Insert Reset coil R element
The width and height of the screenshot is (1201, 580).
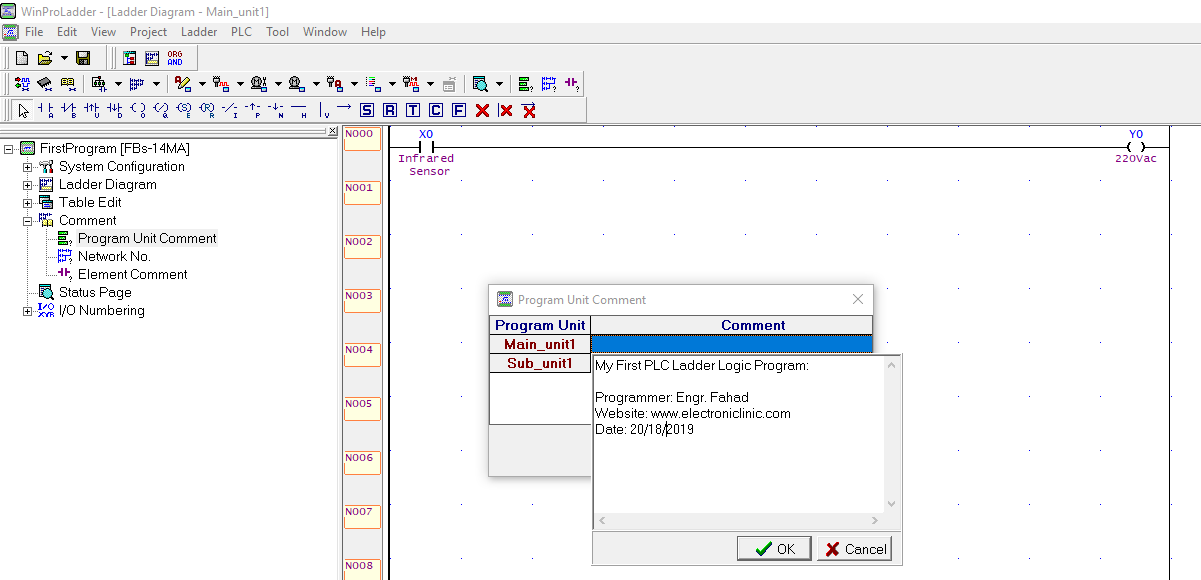[x=207, y=110]
